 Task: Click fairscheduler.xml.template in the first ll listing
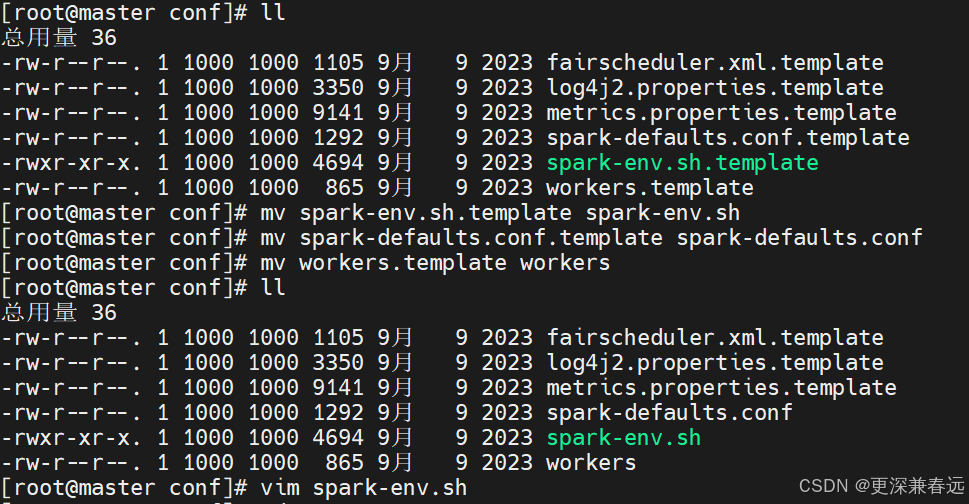(x=715, y=63)
